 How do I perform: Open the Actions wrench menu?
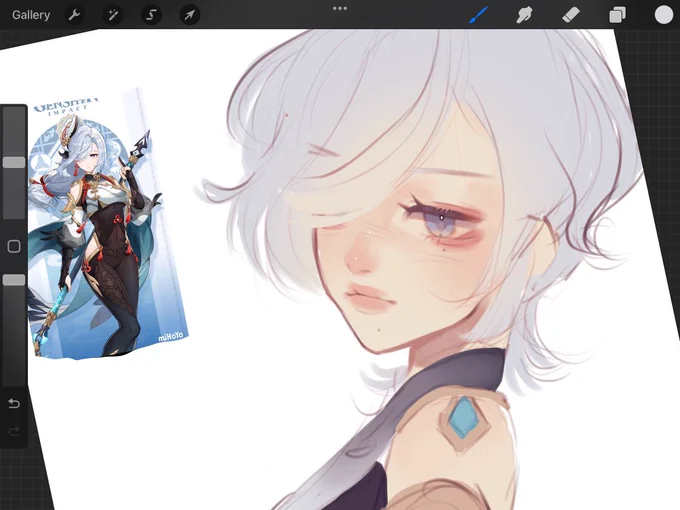tap(75, 15)
